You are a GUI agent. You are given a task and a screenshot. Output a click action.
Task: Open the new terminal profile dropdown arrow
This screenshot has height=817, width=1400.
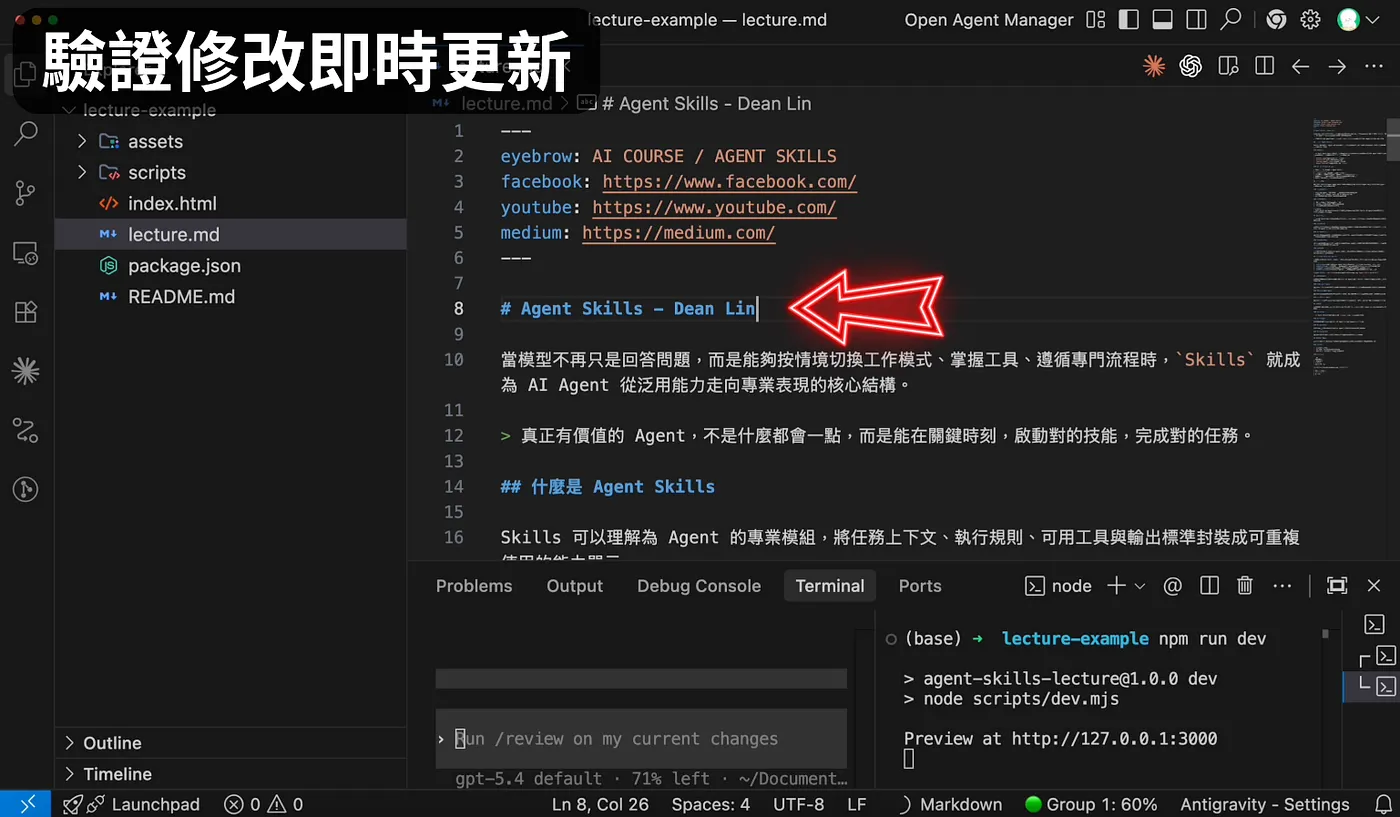(1139, 586)
